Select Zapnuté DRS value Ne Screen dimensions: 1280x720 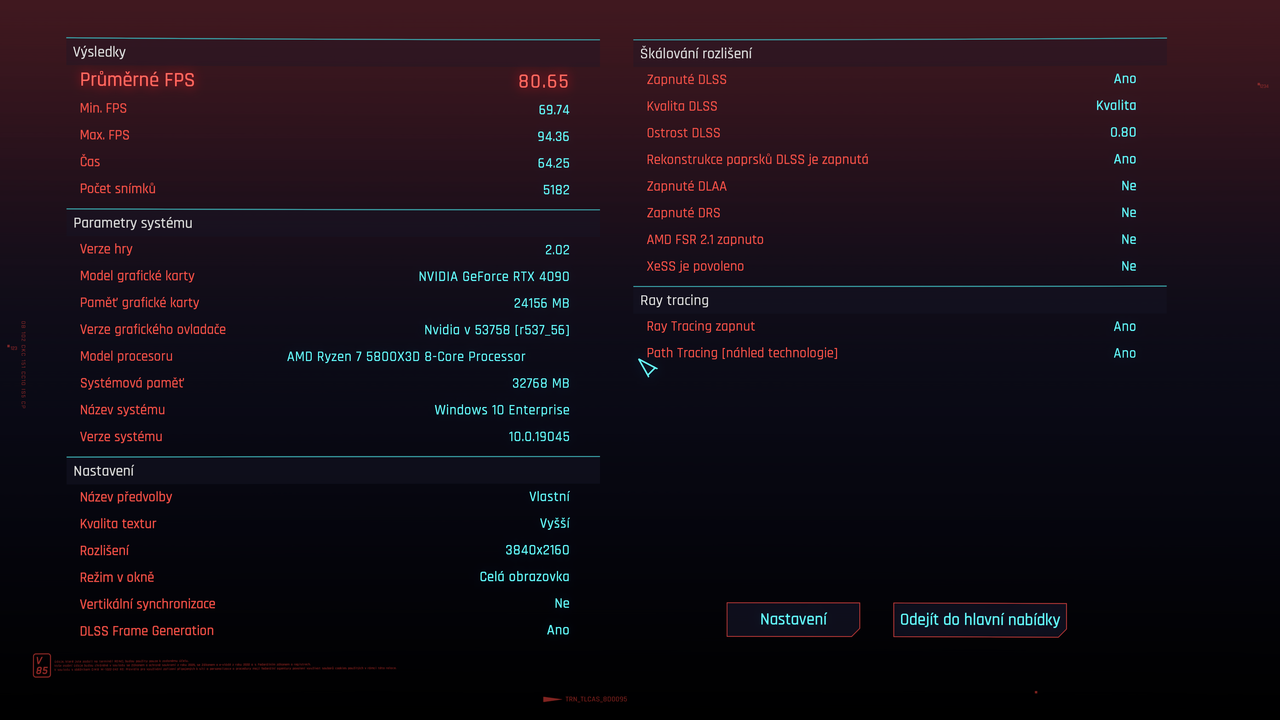(x=1129, y=213)
